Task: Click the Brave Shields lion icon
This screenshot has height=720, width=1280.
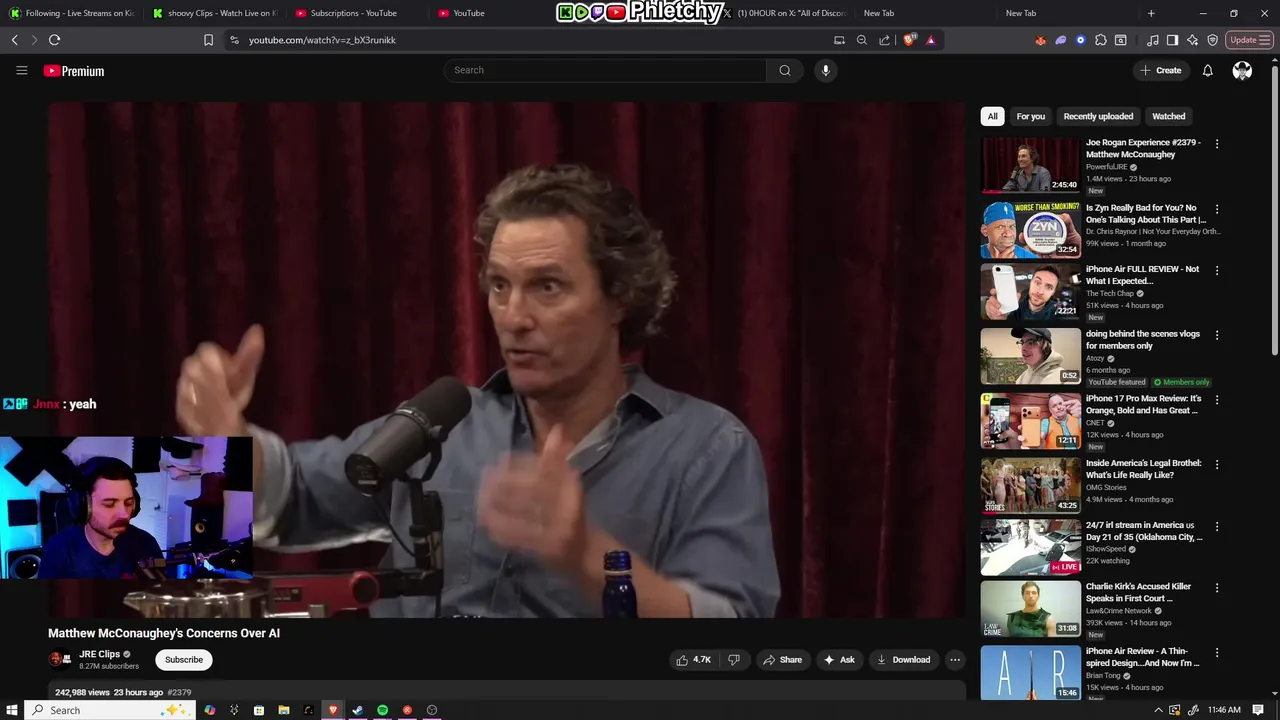Action: tap(909, 40)
